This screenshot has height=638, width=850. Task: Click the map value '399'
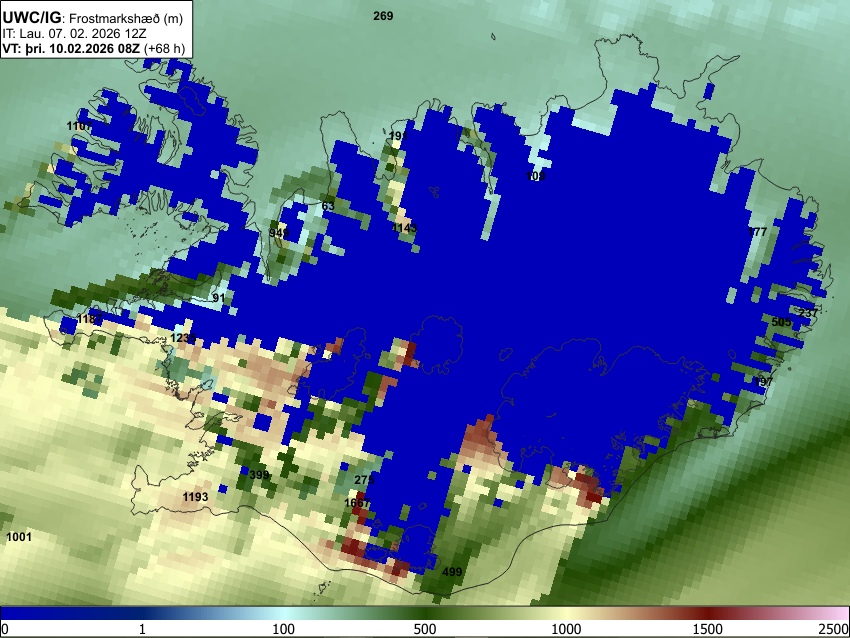coord(259,475)
